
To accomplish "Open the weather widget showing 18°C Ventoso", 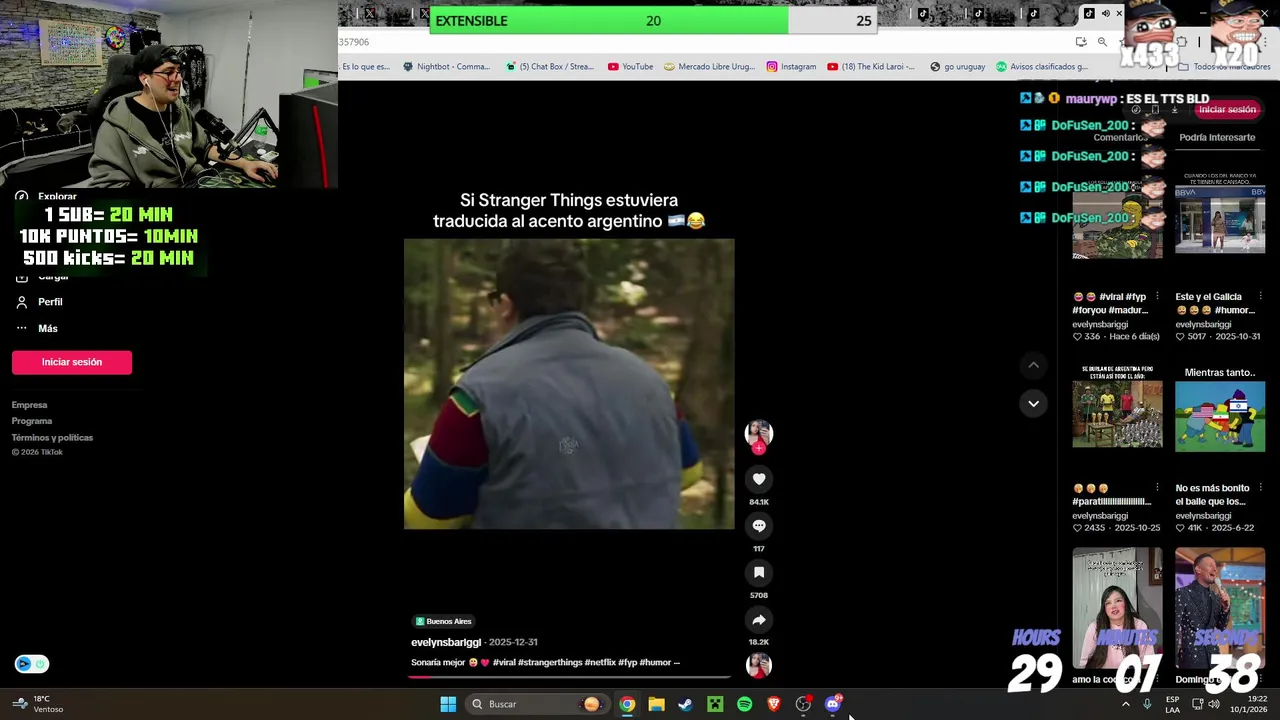I will coord(38,704).
